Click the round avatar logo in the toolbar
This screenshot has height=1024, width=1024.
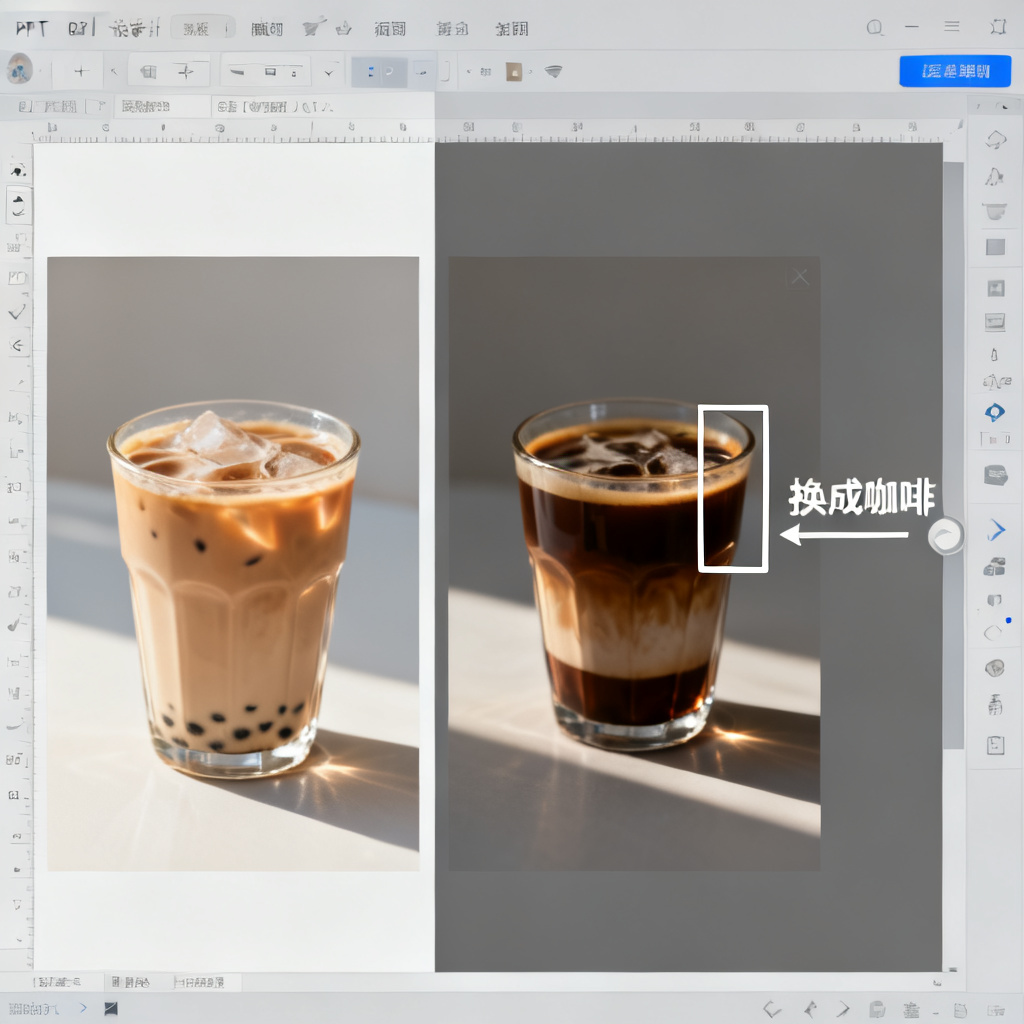pos(20,69)
